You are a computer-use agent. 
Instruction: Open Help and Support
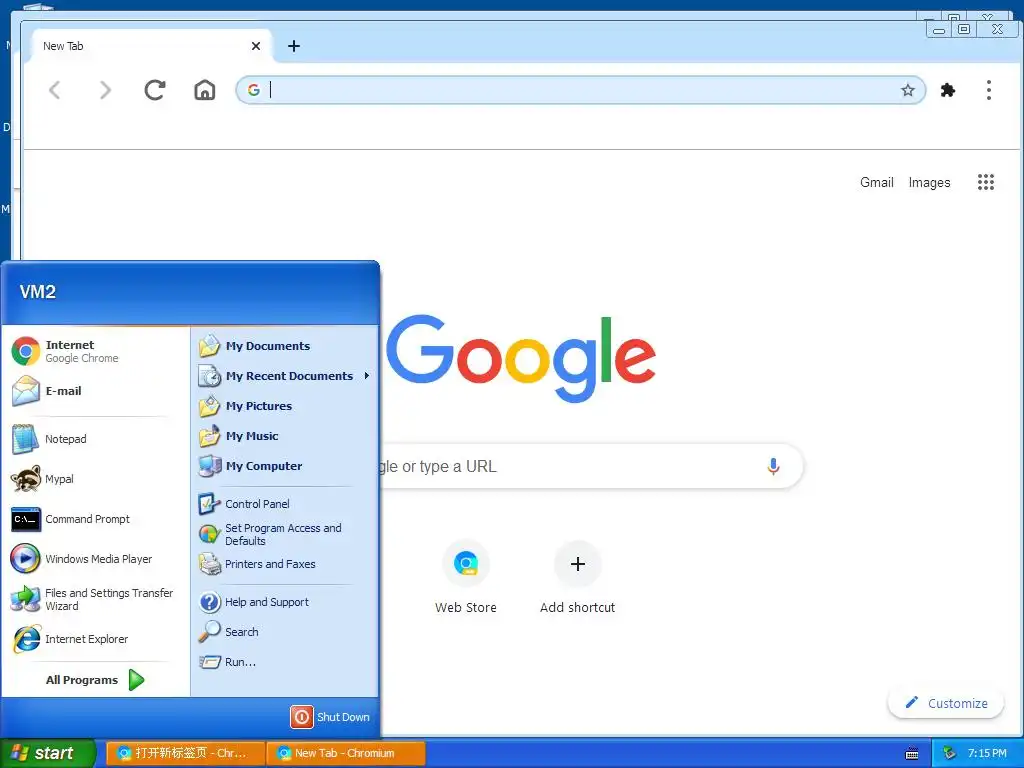pyautogui.click(x=285, y=602)
